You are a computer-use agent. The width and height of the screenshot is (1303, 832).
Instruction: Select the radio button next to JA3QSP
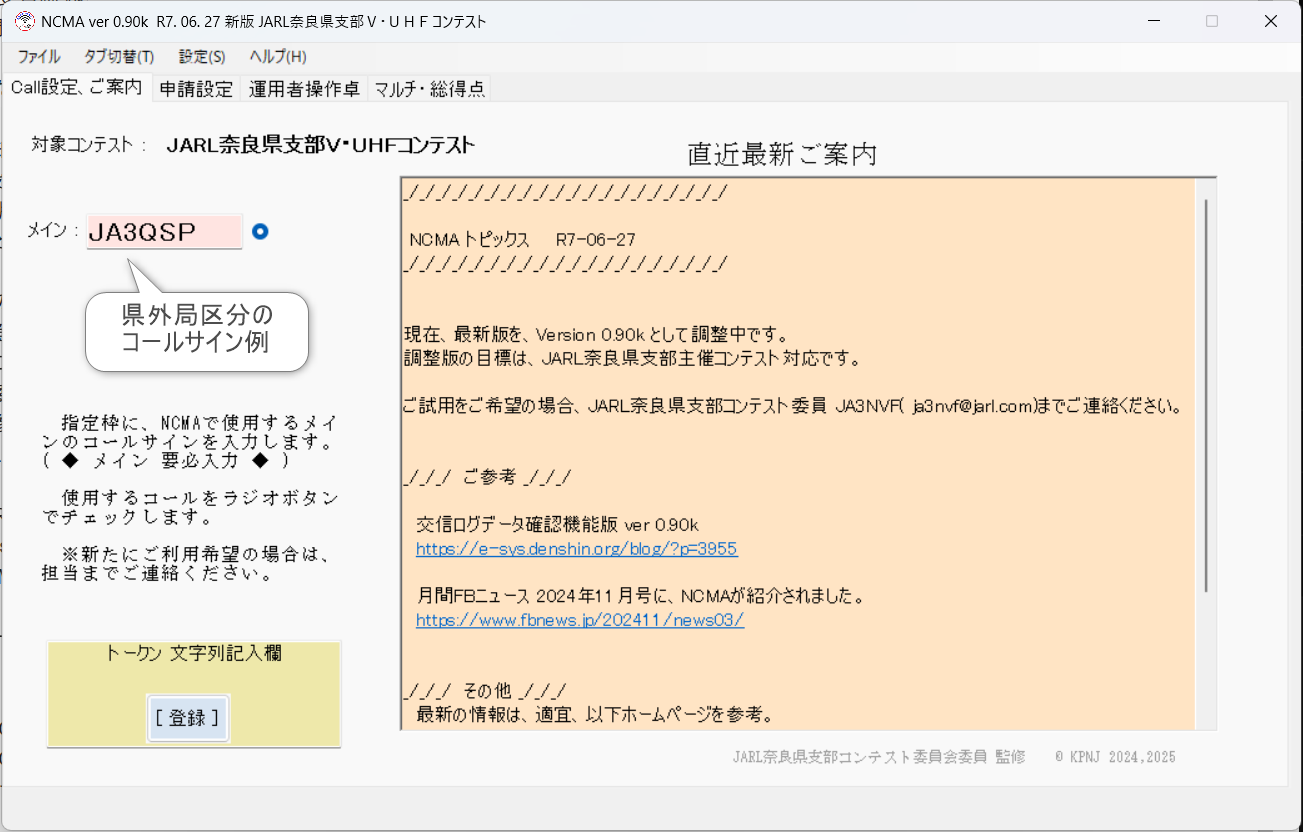[259, 231]
